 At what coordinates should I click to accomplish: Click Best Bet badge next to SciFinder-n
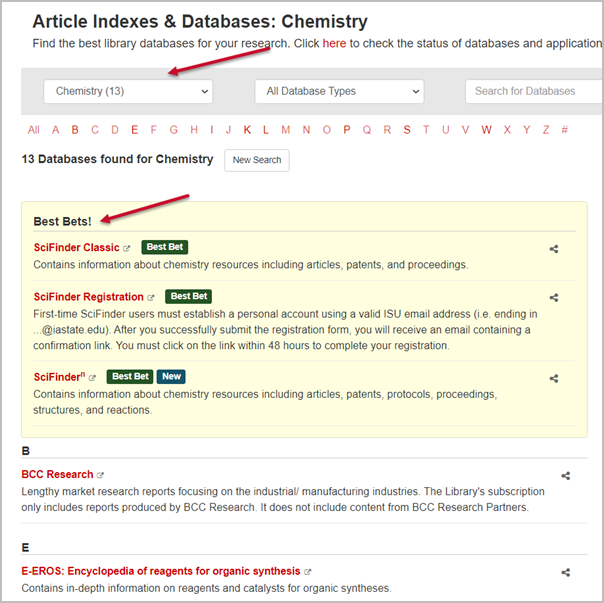[130, 376]
